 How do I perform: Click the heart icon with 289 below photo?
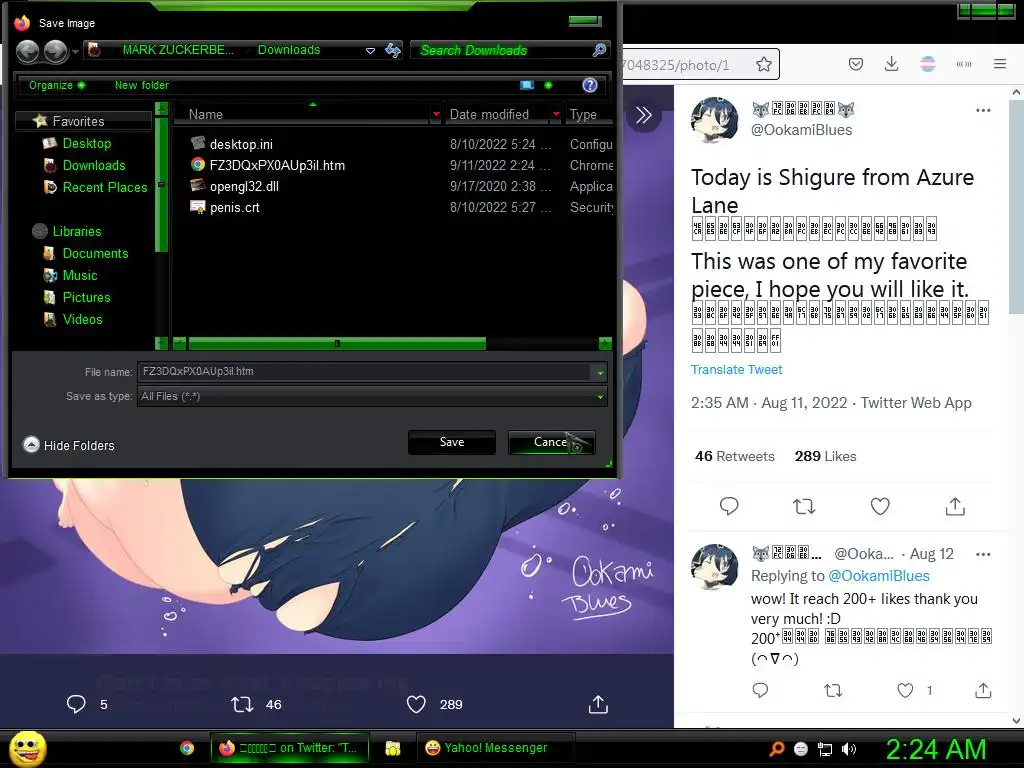tap(416, 704)
